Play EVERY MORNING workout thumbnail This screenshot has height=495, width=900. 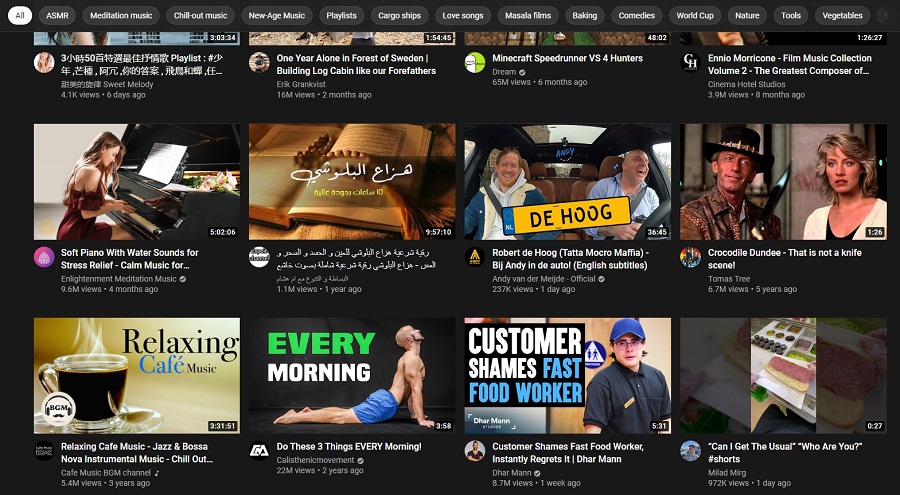point(352,376)
